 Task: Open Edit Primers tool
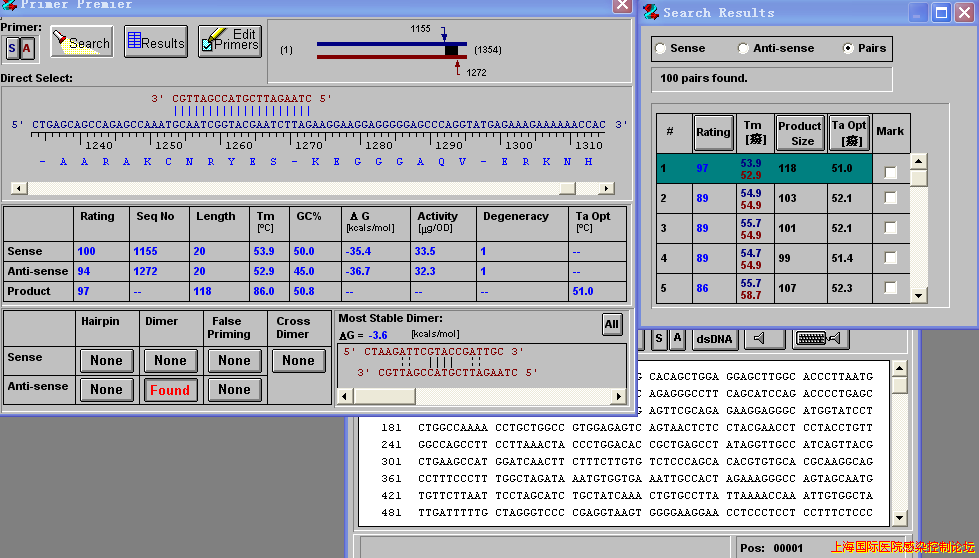click(x=229, y=41)
